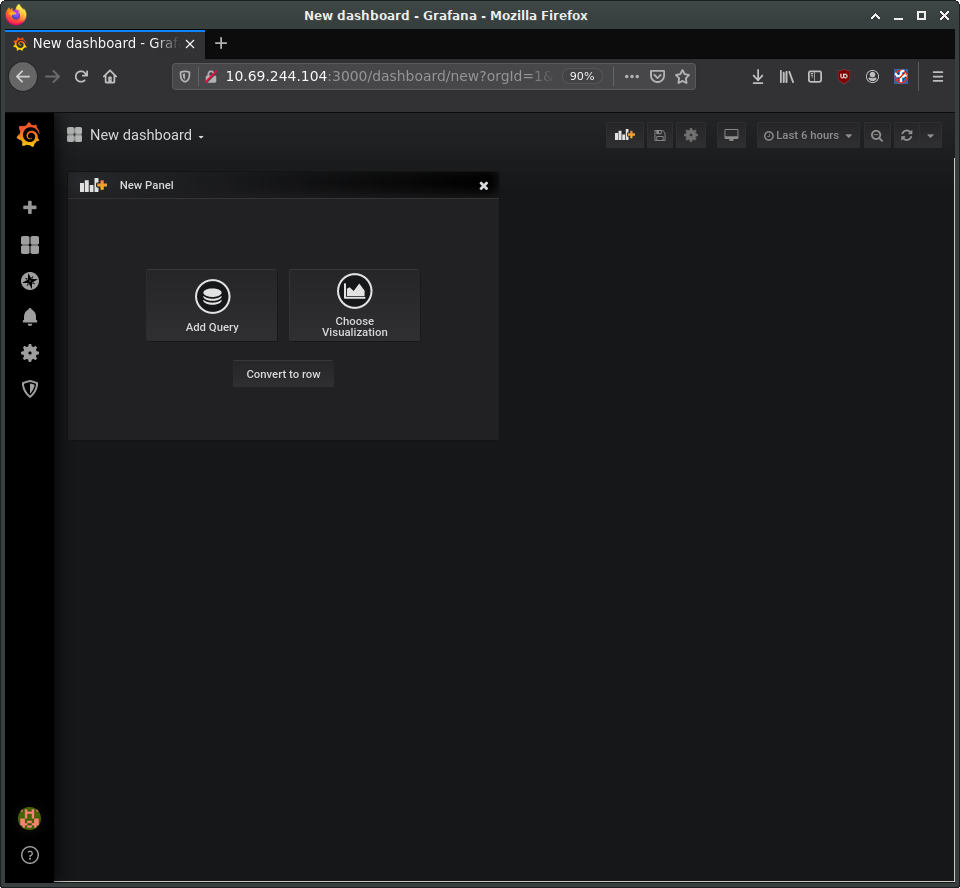The width and height of the screenshot is (960, 888).
Task: Expand refresh interval dropdown arrow
Action: [930, 135]
